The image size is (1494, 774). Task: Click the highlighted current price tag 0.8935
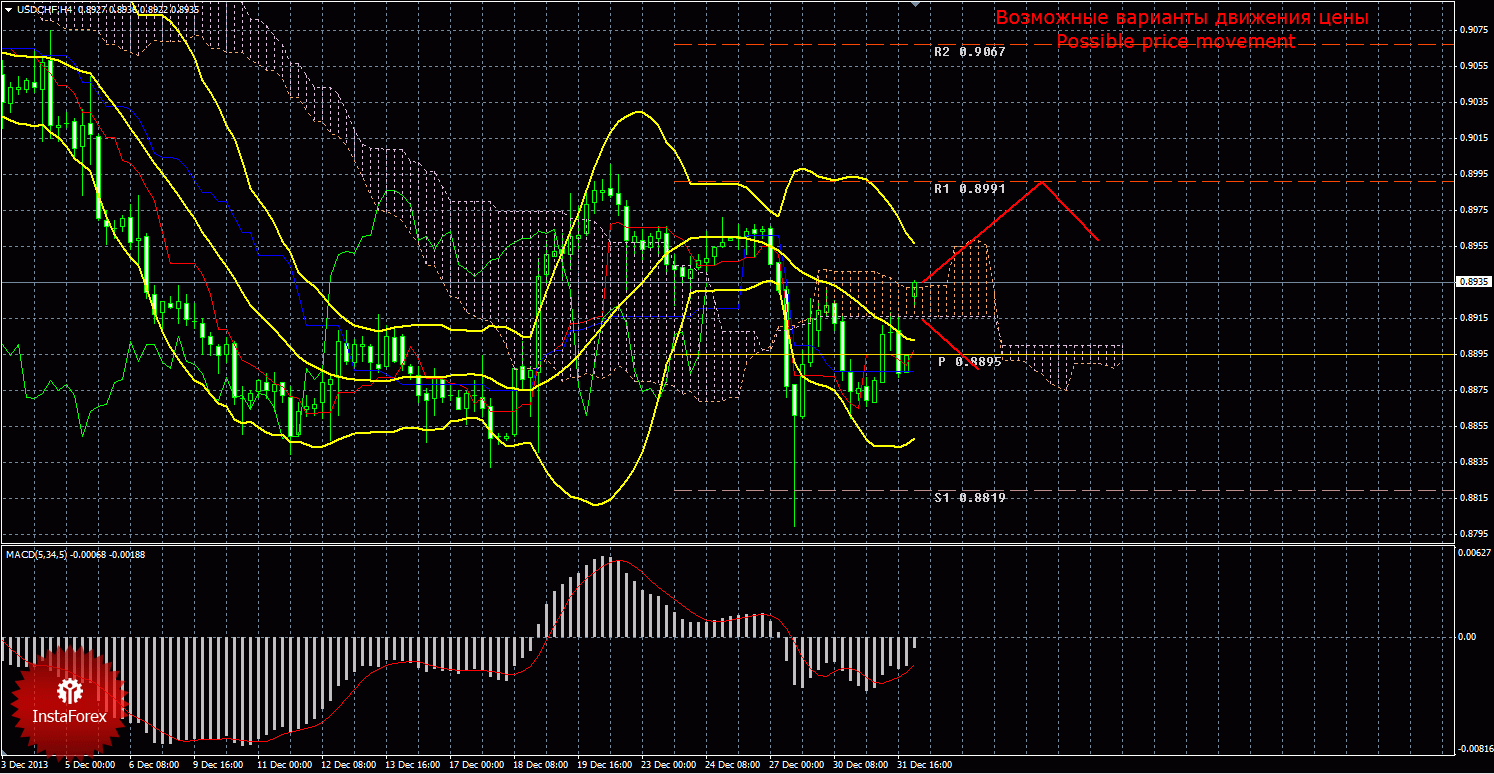[1472, 283]
